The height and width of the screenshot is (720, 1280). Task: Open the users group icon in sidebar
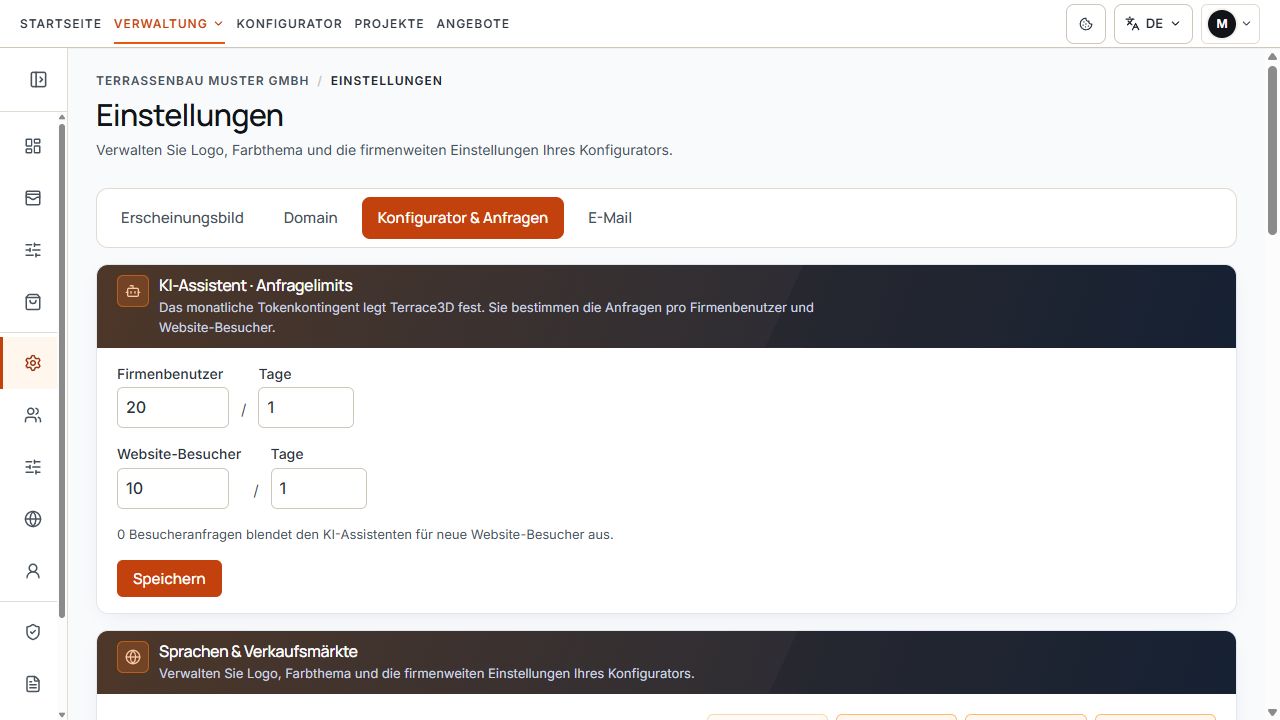pyautogui.click(x=33, y=415)
